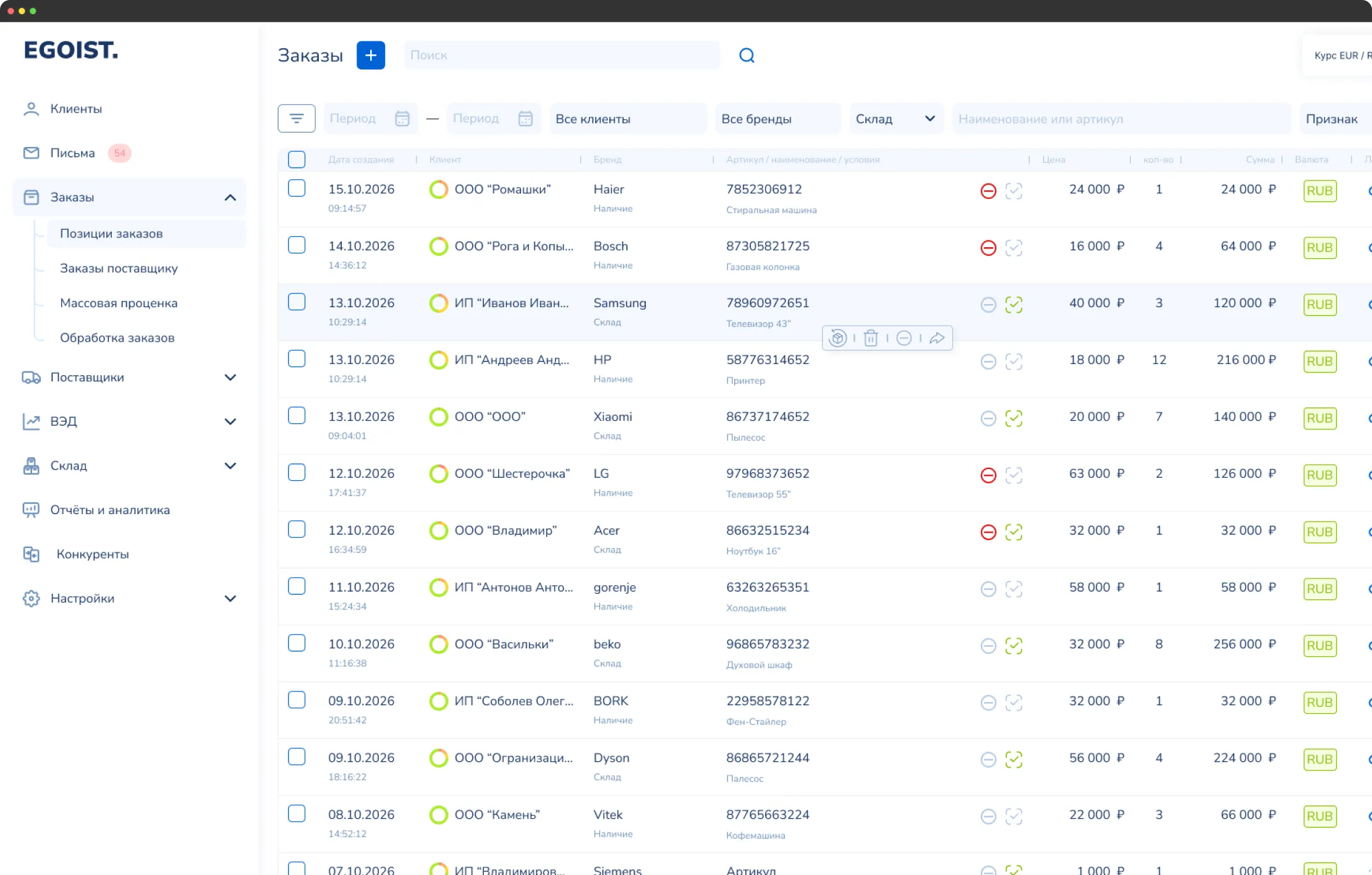Check the Samsung Телевизор 43" row checkbox

297,302
